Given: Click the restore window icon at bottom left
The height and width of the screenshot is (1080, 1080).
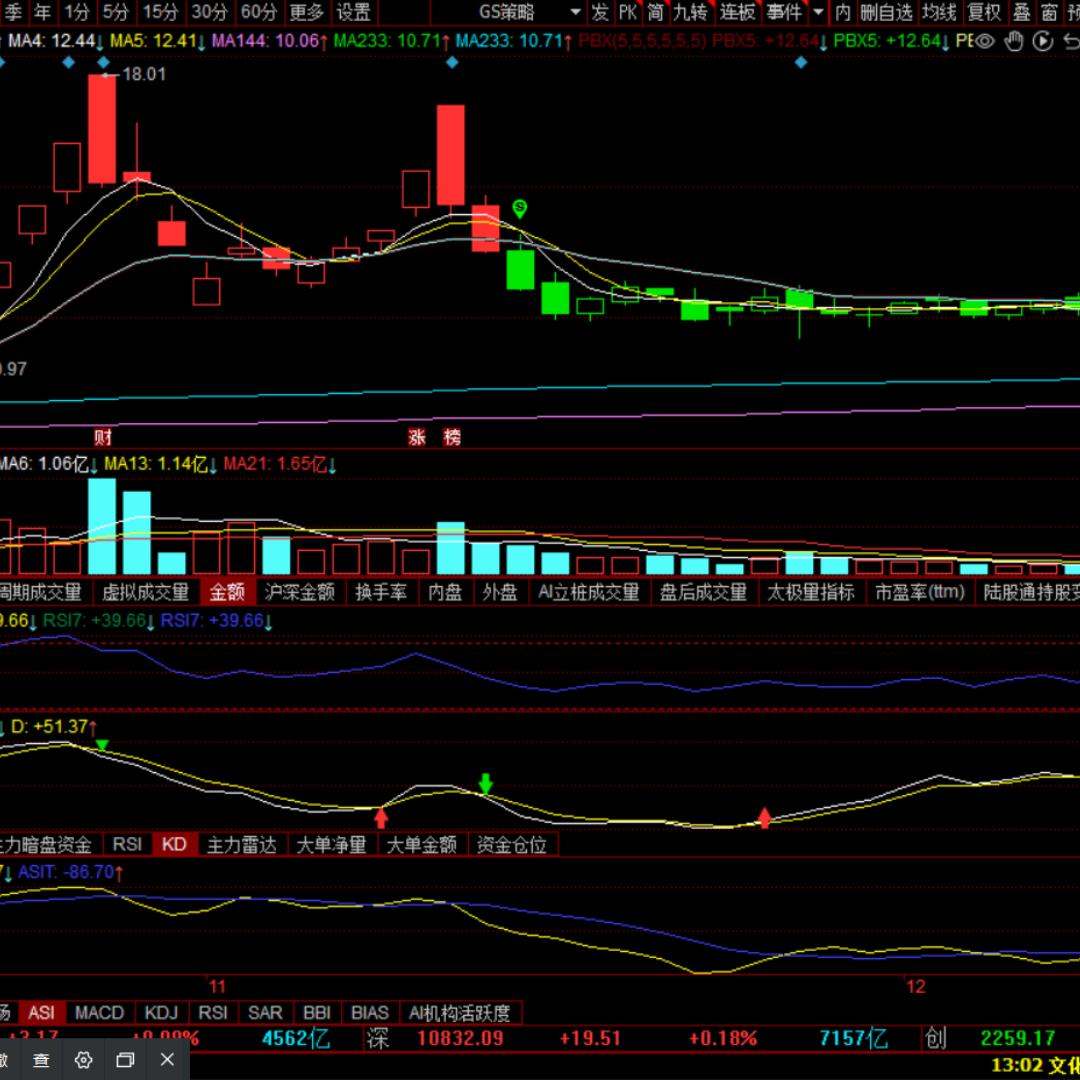Looking at the screenshot, I should coord(125,1059).
